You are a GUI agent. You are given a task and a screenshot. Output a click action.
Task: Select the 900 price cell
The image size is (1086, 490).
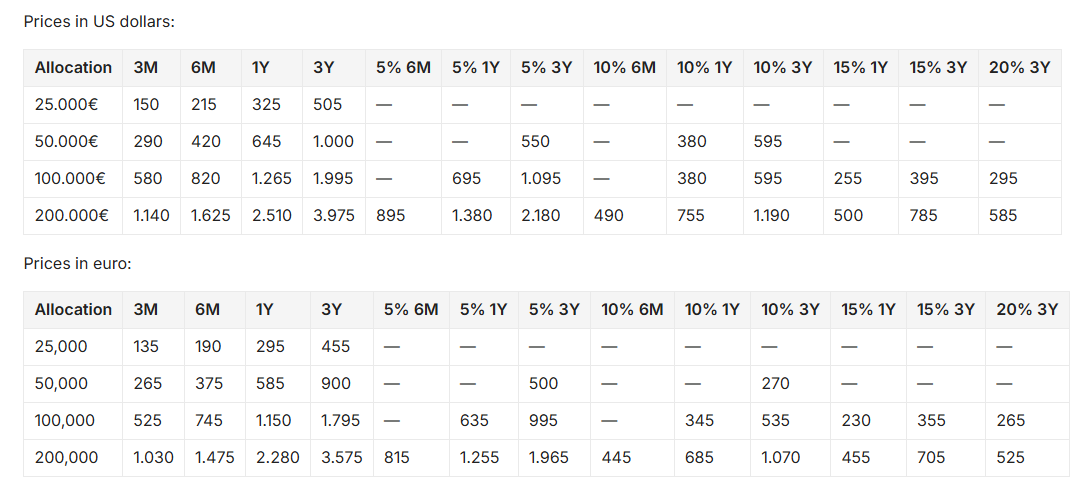[336, 383]
